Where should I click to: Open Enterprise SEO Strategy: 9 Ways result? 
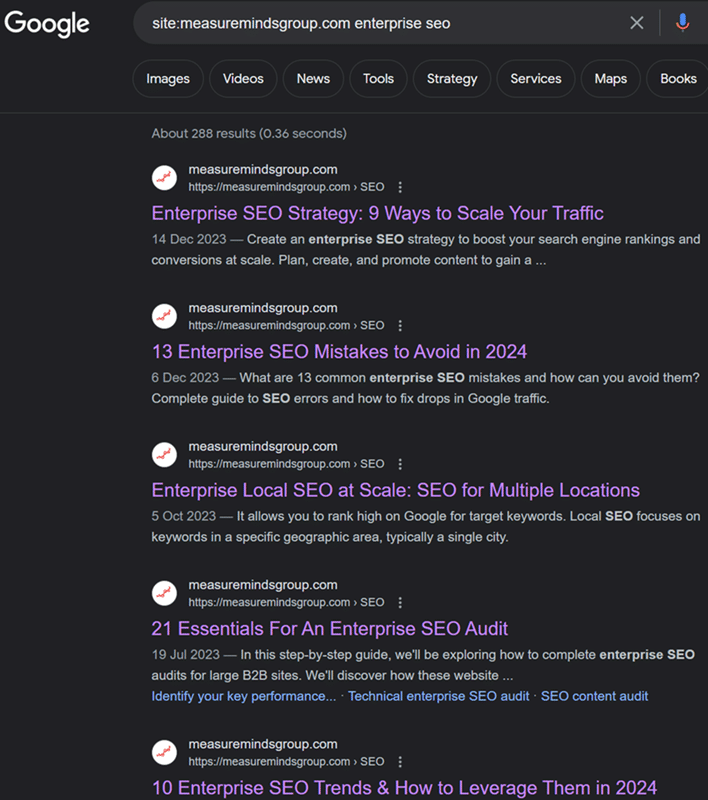377,213
